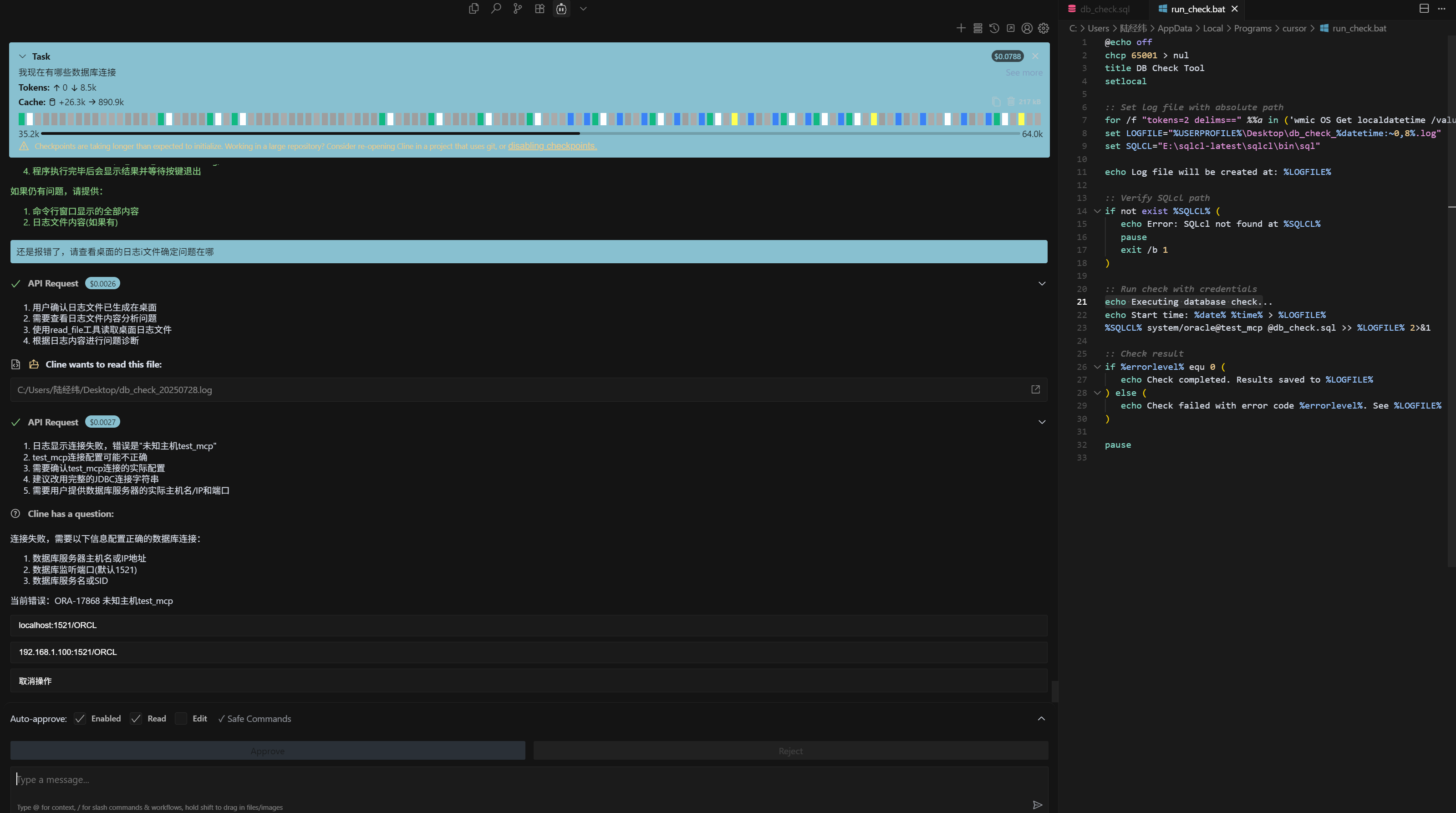Click the Reject button
Screen dimensions: 1456x813
[790, 751]
